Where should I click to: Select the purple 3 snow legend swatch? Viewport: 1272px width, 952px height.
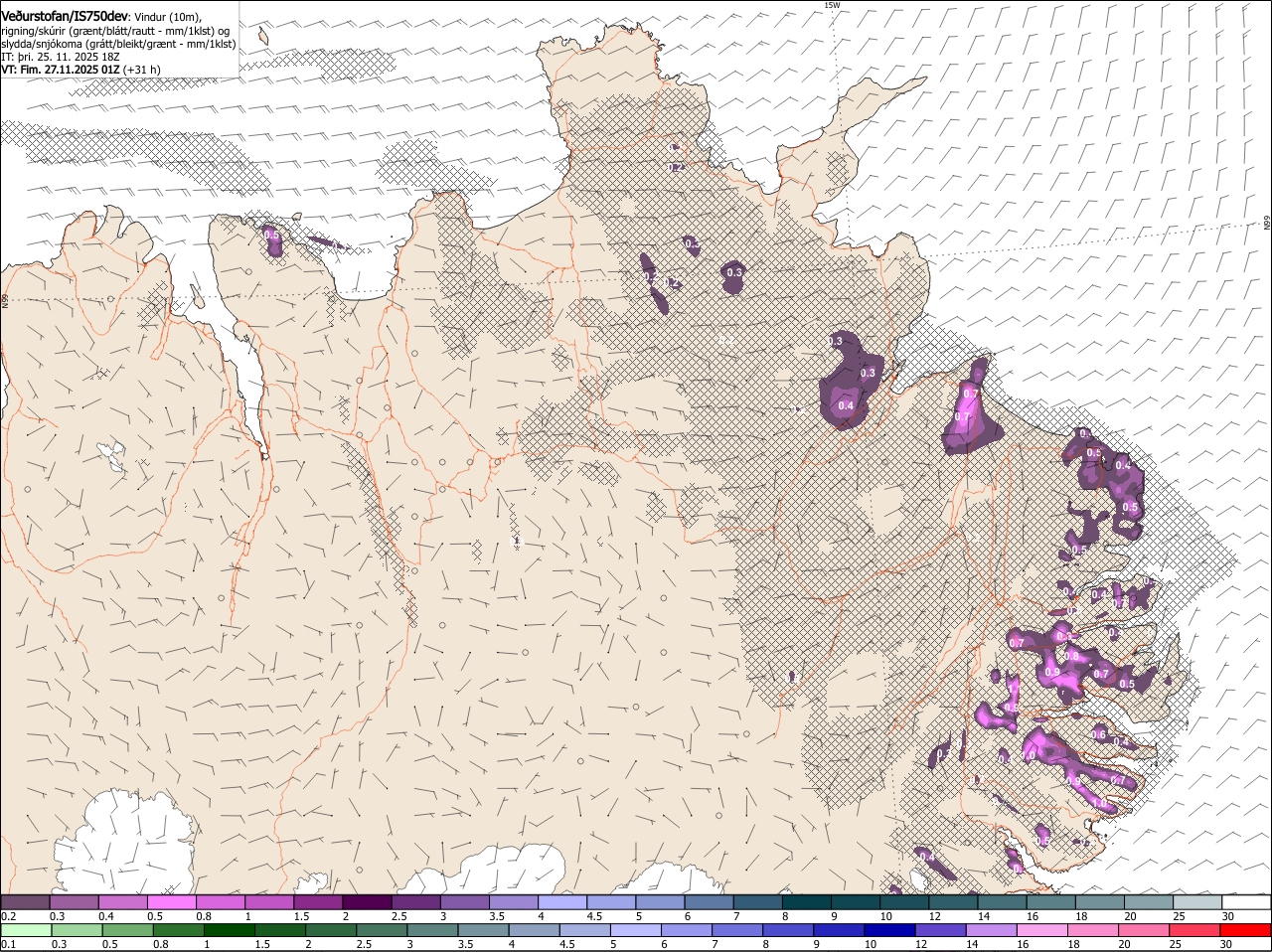point(465,902)
